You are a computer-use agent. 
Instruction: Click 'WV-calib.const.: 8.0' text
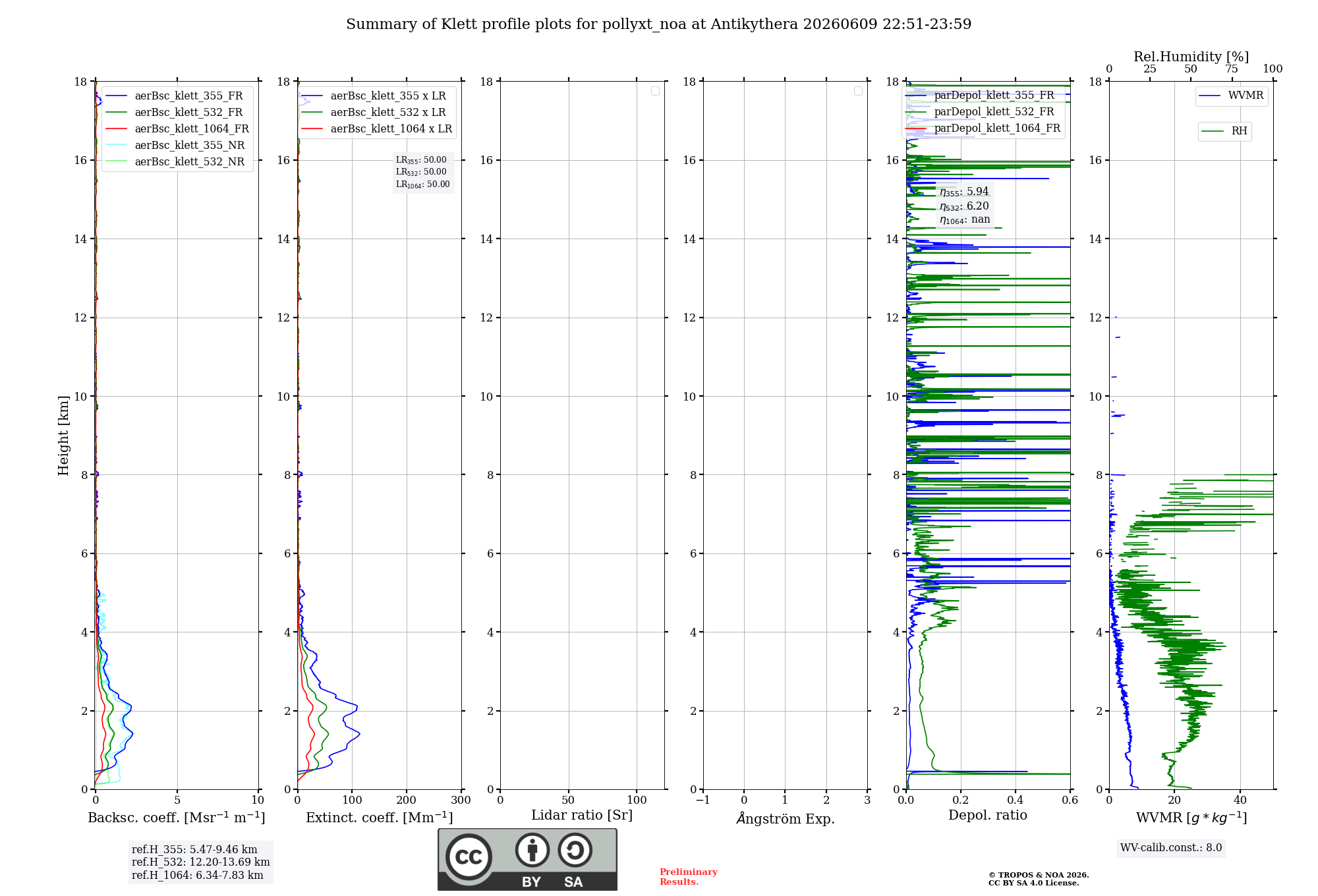pos(1171,848)
